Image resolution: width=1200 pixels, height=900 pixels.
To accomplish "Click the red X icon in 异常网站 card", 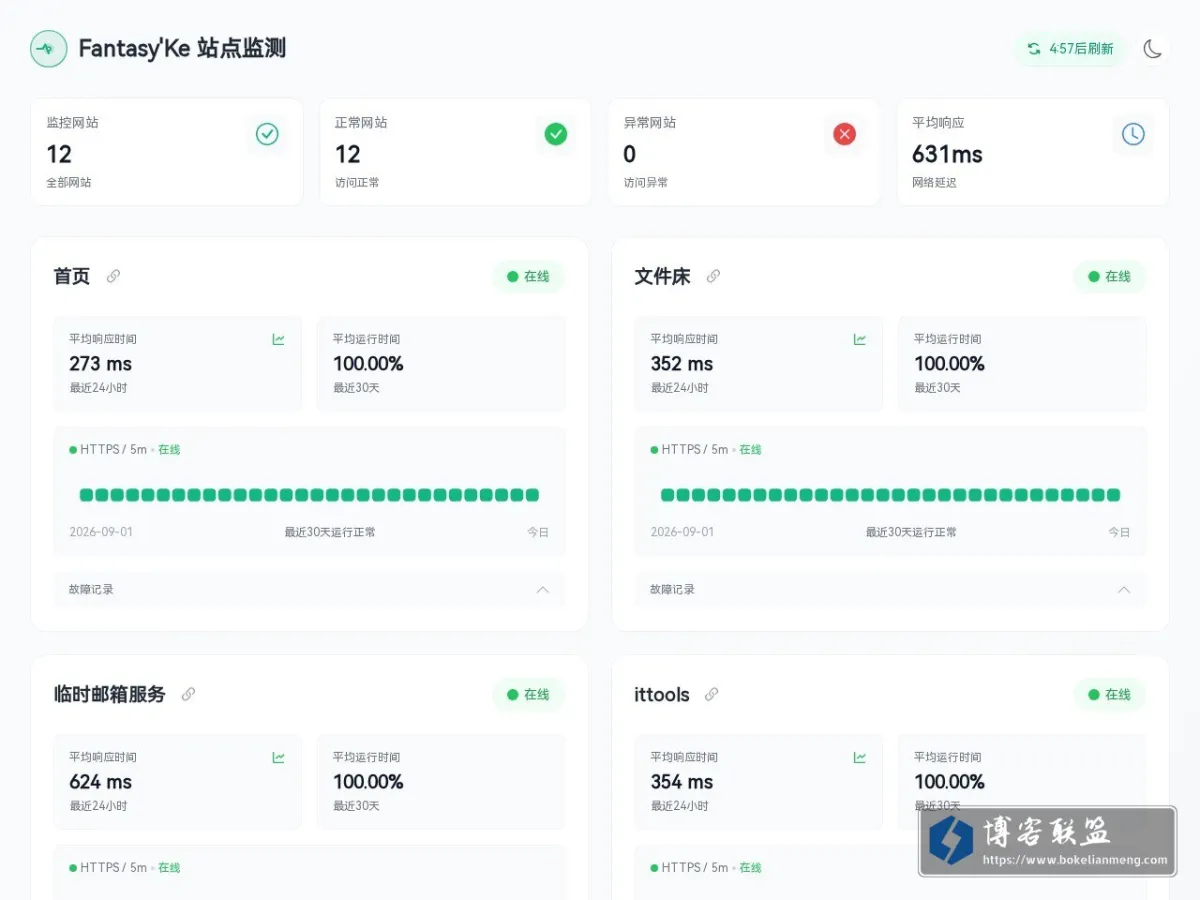I will coord(845,134).
